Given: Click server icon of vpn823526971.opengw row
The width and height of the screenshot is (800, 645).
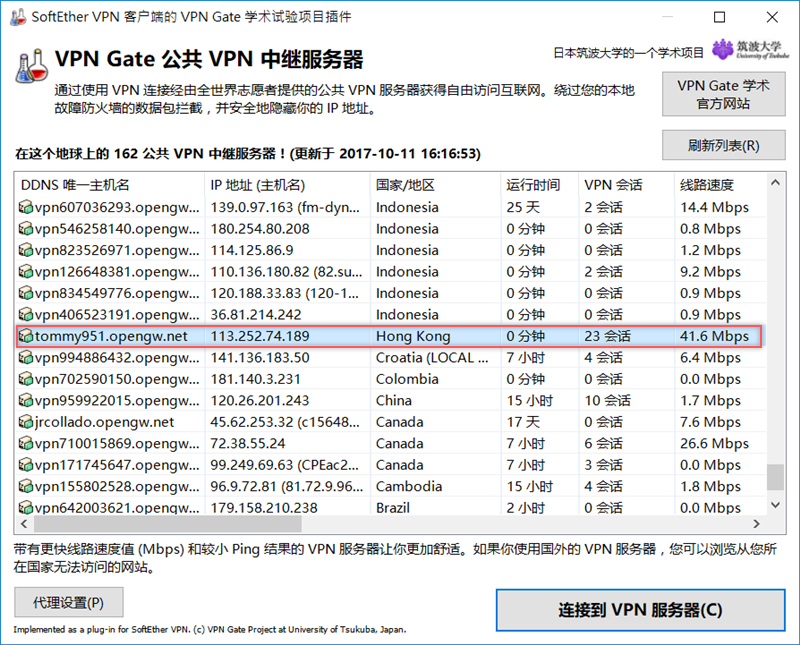Looking at the screenshot, I should click(26, 250).
